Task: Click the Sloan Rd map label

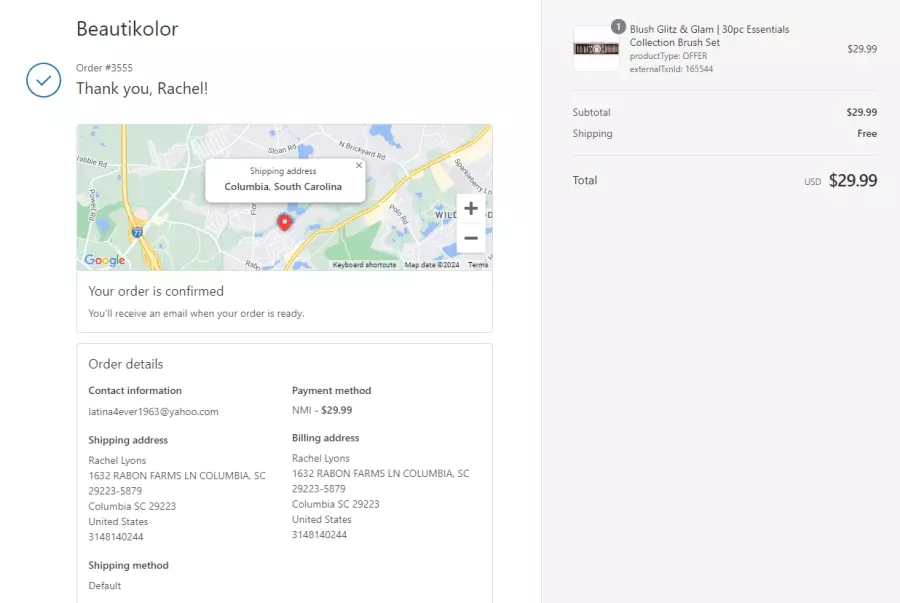Action: click(x=282, y=149)
